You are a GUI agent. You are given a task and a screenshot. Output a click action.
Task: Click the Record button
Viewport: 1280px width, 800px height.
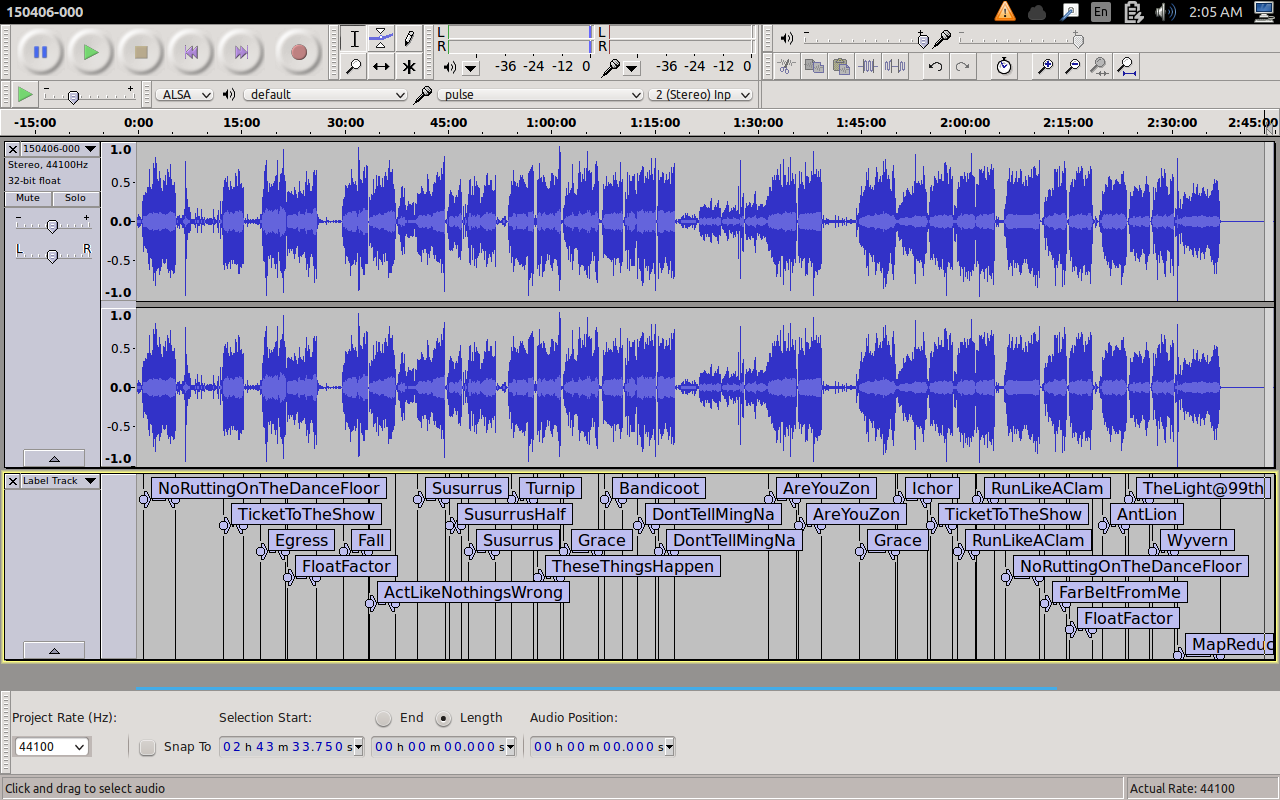[298, 52]
